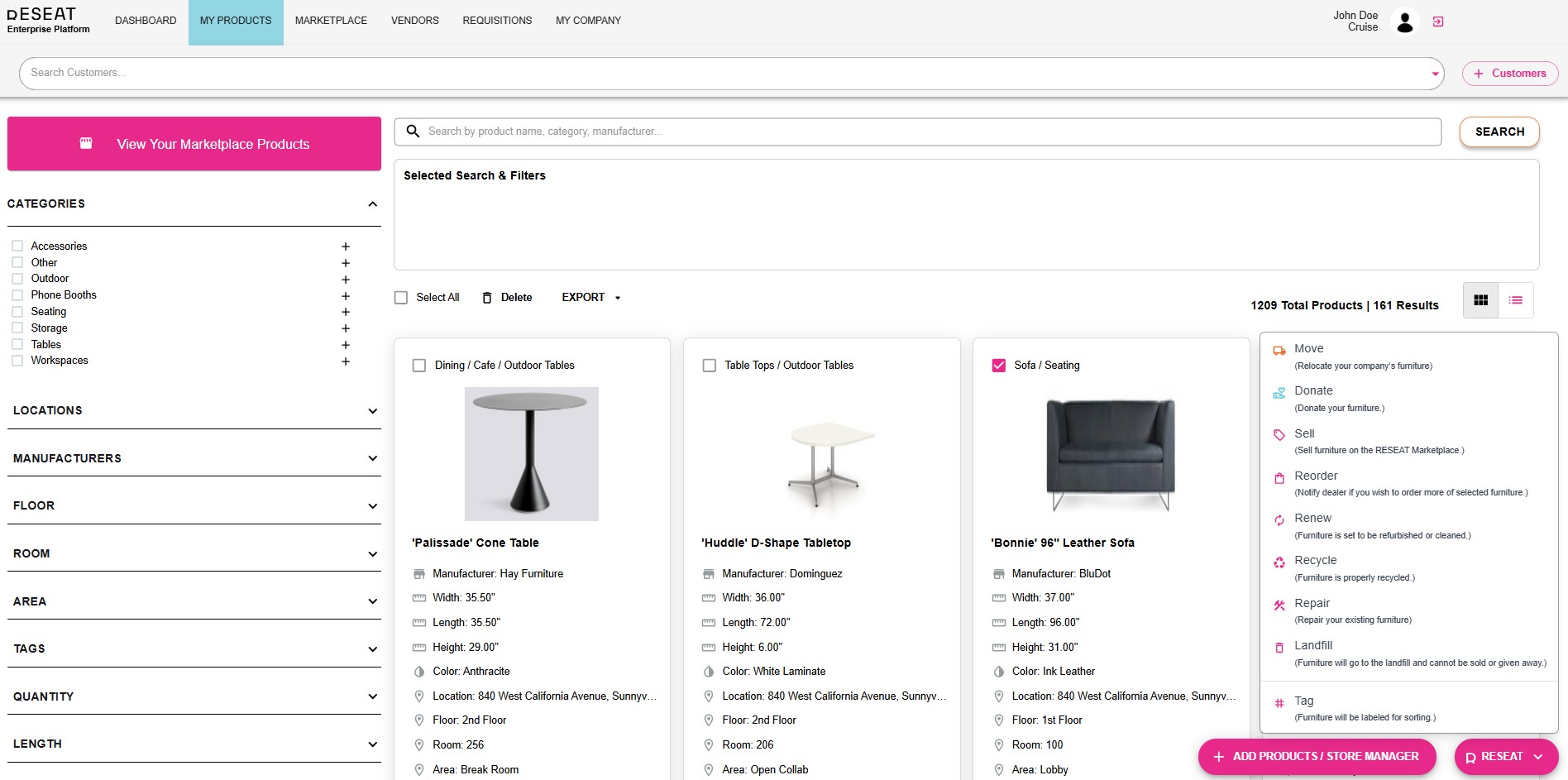Open the EXPORT dropdown
The image size is (1568, 780).
click(590, 298)
